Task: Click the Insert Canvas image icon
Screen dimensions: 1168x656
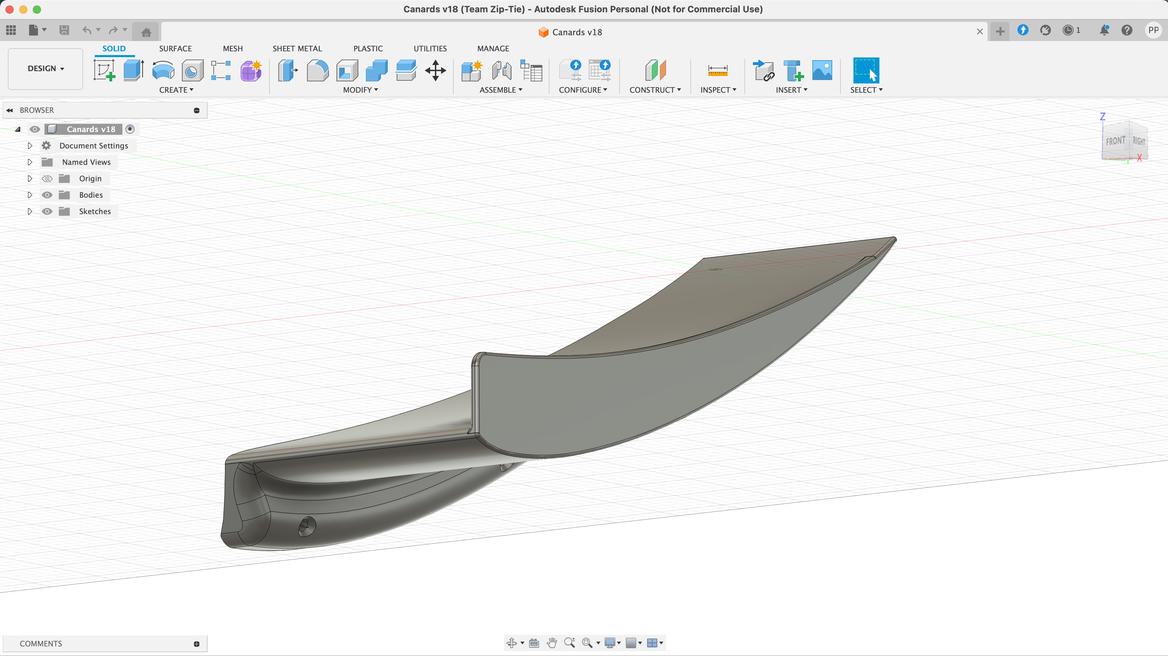Action: click(x=822, y=70)
